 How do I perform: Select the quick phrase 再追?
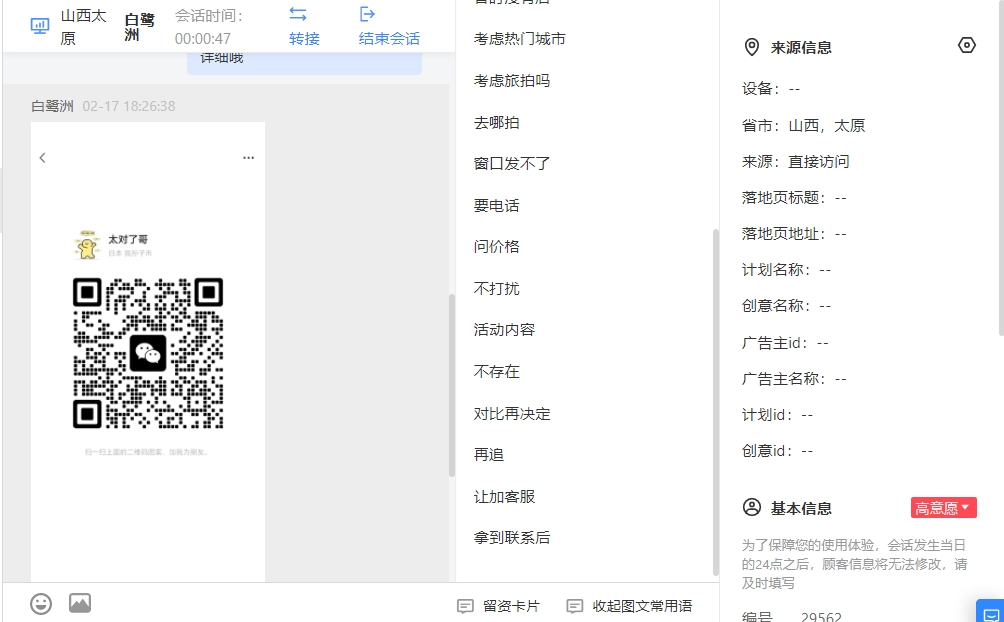pos(489,455)
